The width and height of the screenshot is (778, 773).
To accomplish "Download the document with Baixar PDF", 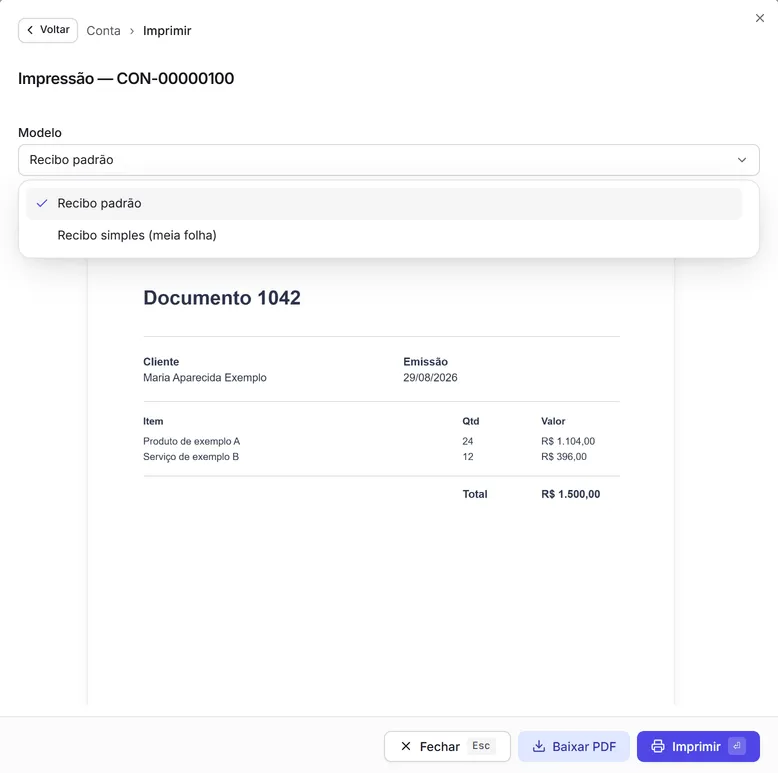I will click(x=574, y=746).
